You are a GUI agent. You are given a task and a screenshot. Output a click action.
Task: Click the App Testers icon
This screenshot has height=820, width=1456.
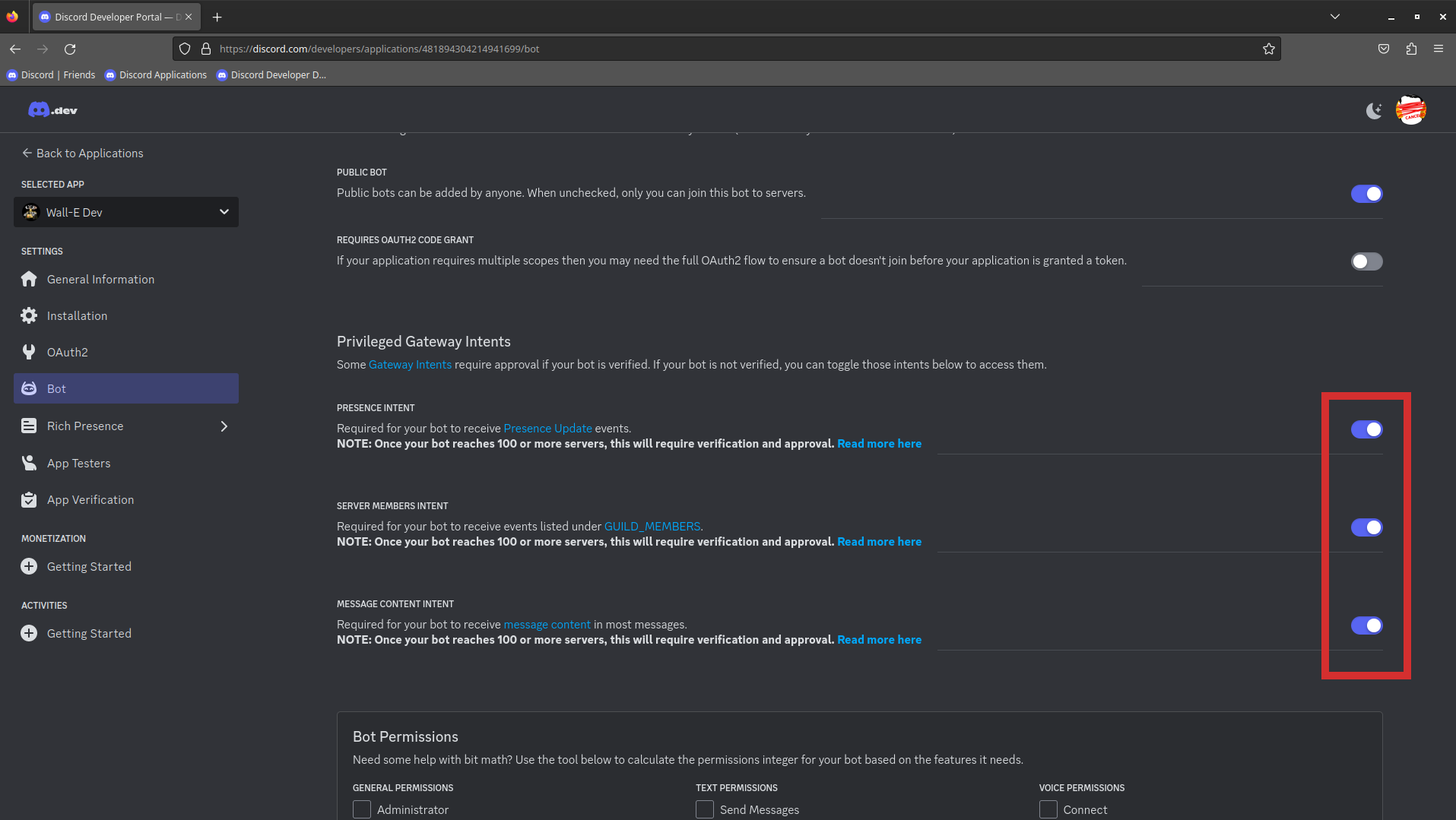pos(29,463)
